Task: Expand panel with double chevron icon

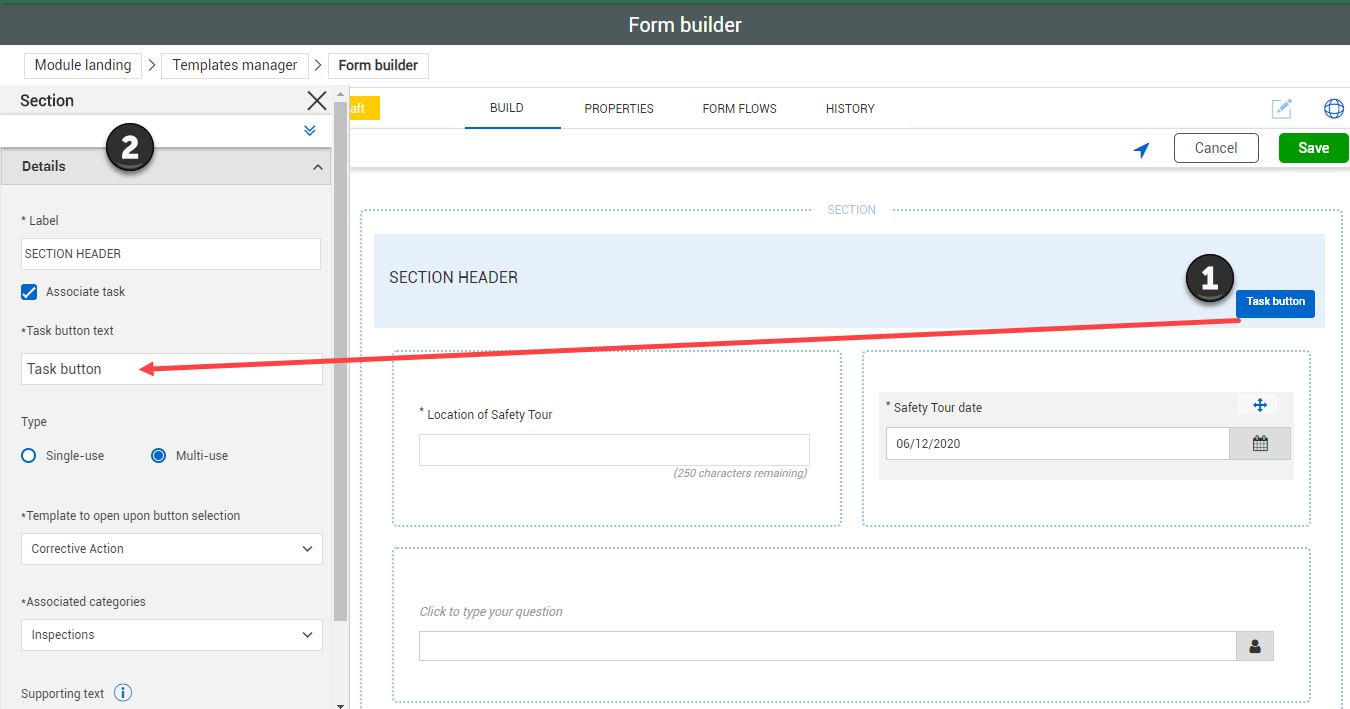Action: (x=310, y=131)
